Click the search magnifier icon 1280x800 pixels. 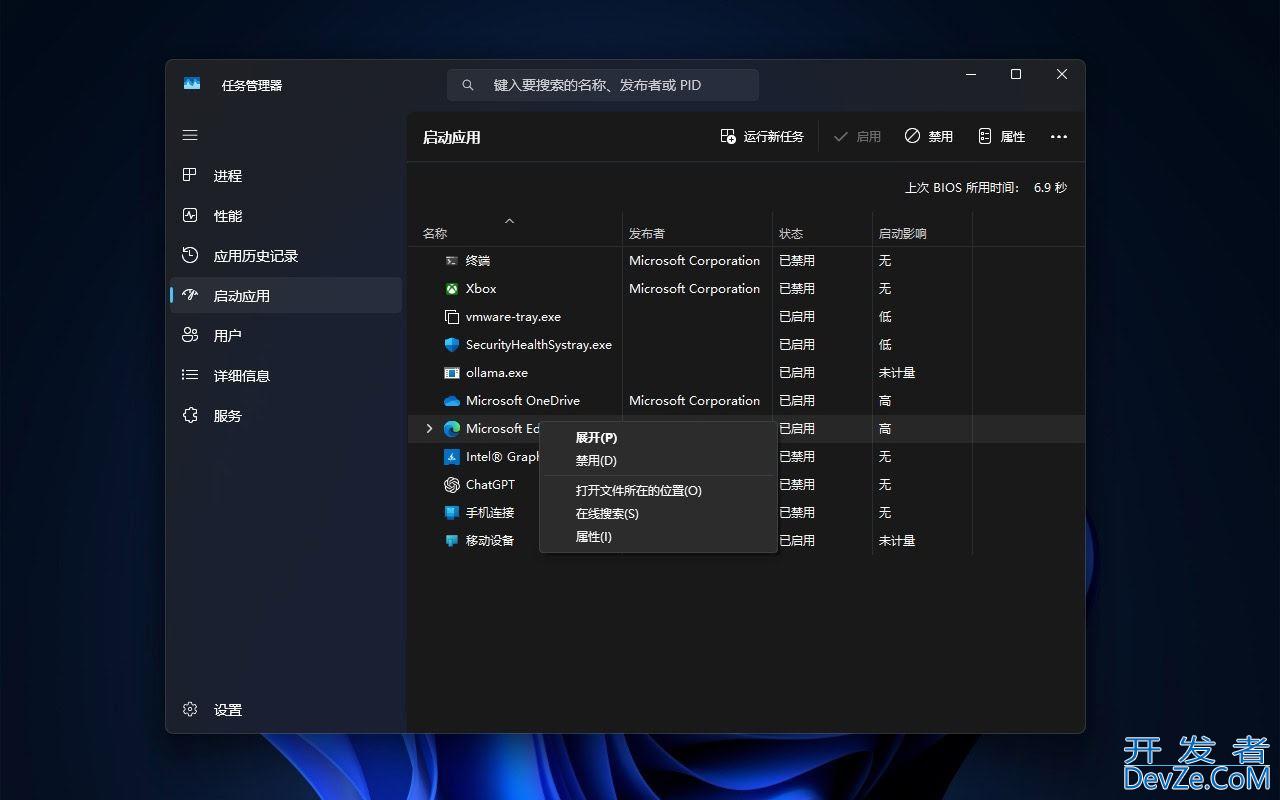tap(467, 85)
